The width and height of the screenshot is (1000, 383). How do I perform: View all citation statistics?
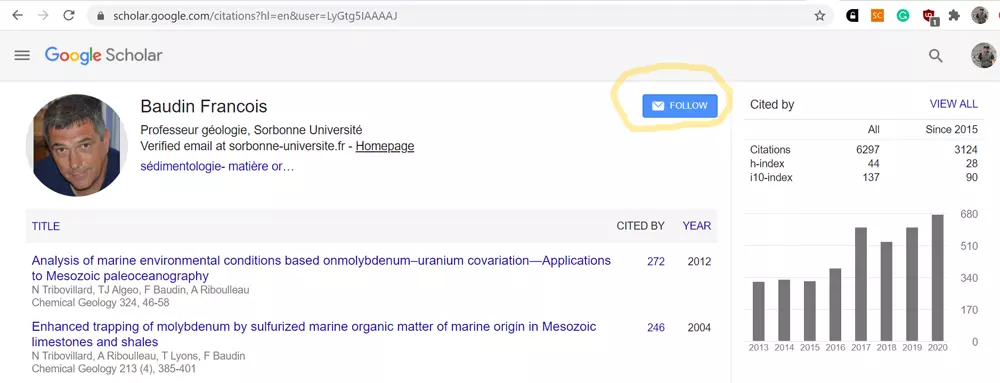click(x=953, y=105)
